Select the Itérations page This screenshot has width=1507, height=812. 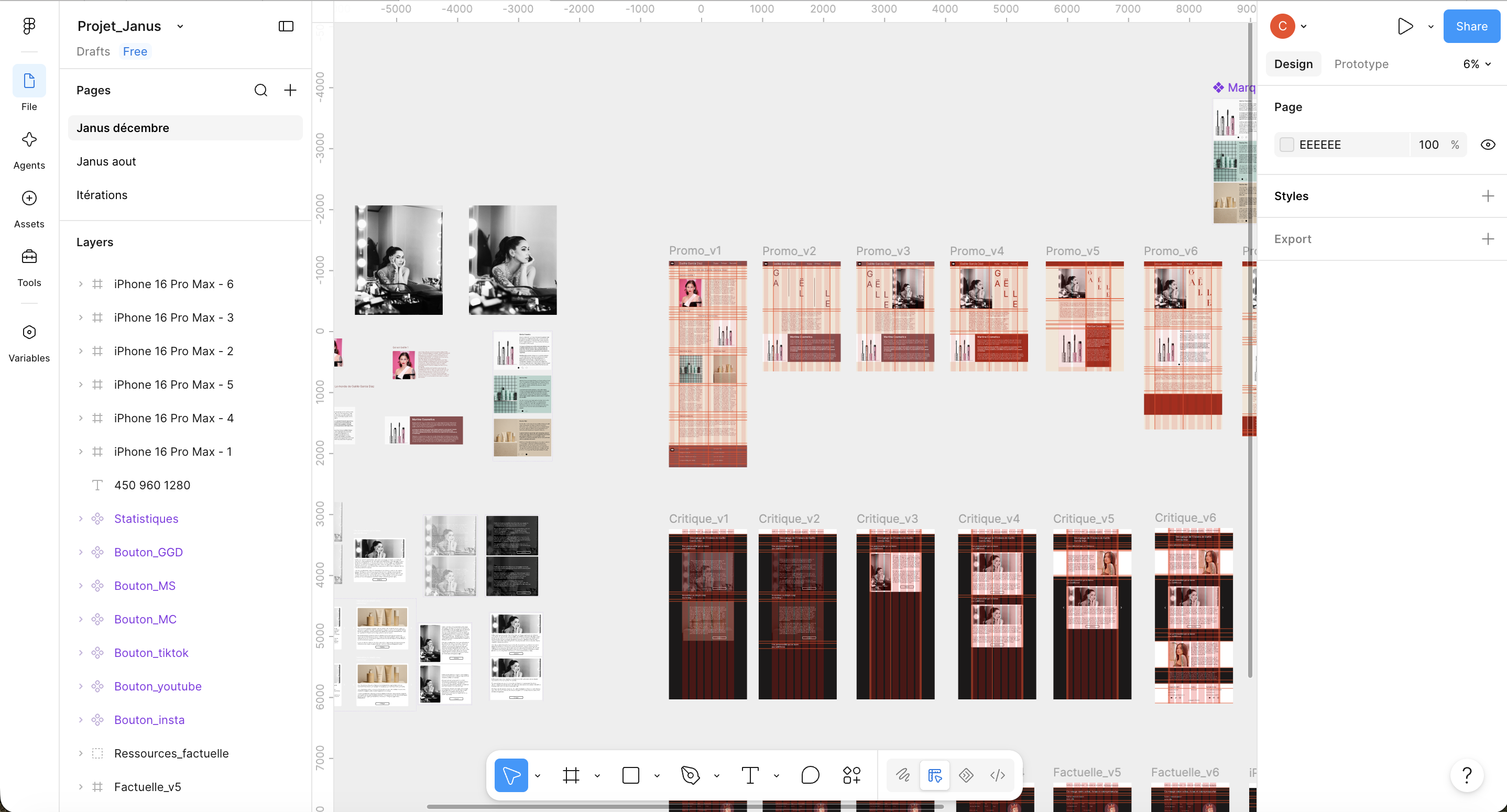185,195
